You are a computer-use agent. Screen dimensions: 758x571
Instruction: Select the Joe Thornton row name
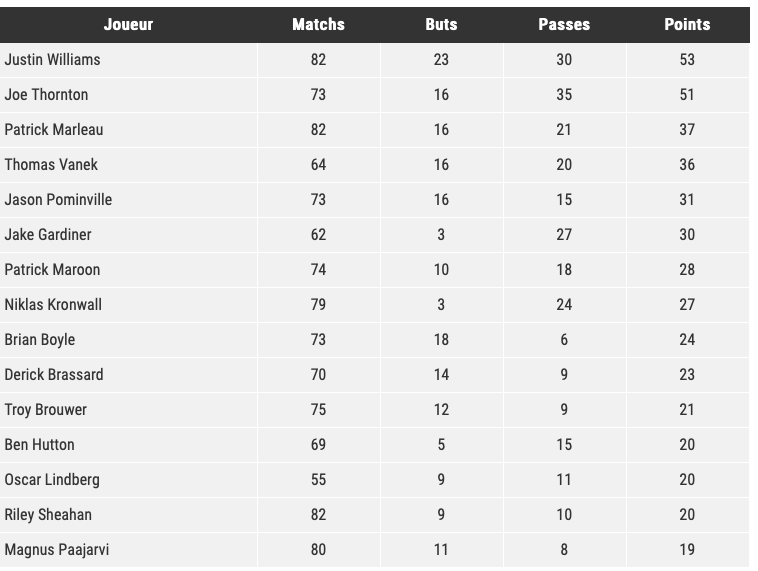pyautogui.click(x=46, y=94)
